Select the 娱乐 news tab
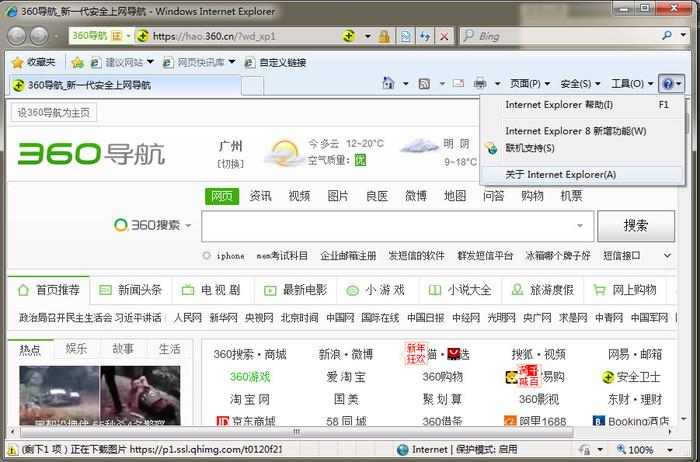Image resolution: width=700 pixels, height=462 pixels. (x=76, y=350)
